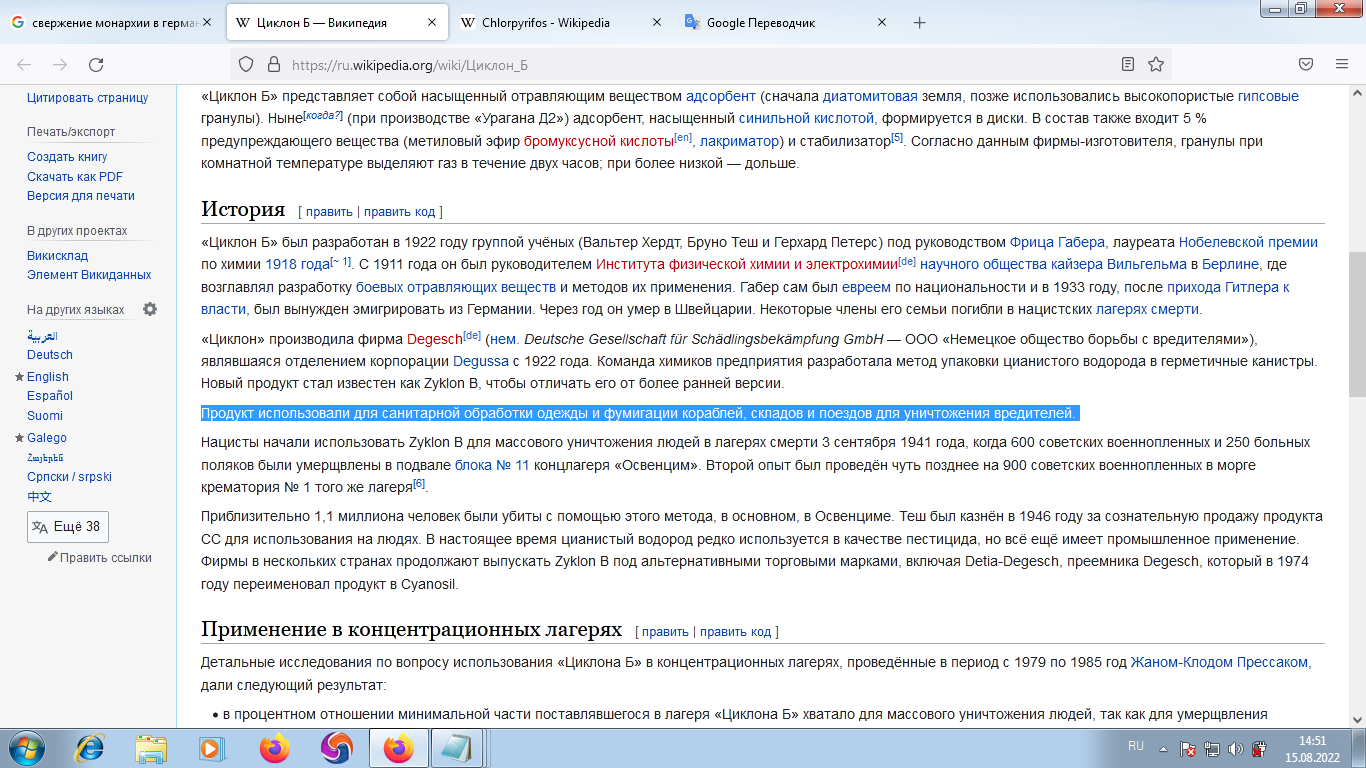Open the "Фрица Габера" article link
Screen dimensions: 1366x768
pyautogui.click(x=1057, y=242)
